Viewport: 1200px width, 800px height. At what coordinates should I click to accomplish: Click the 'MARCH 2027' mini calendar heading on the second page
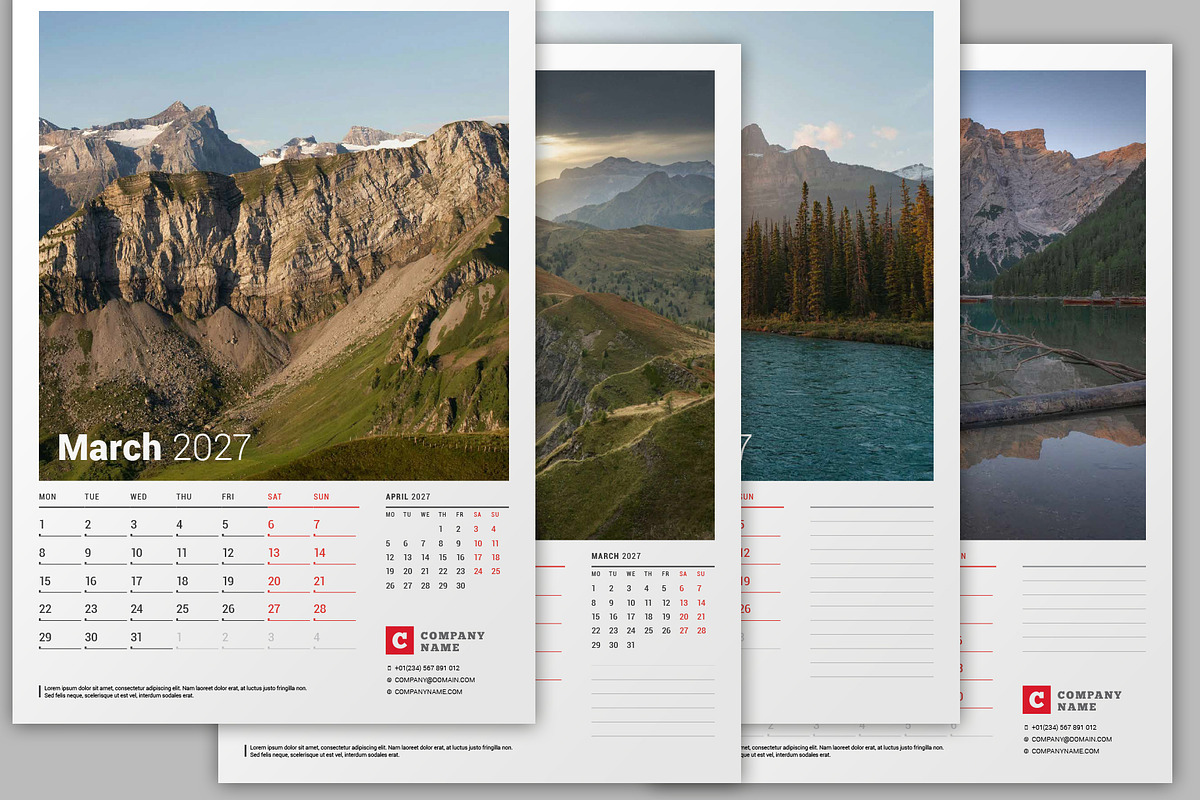tap(616, 556)
